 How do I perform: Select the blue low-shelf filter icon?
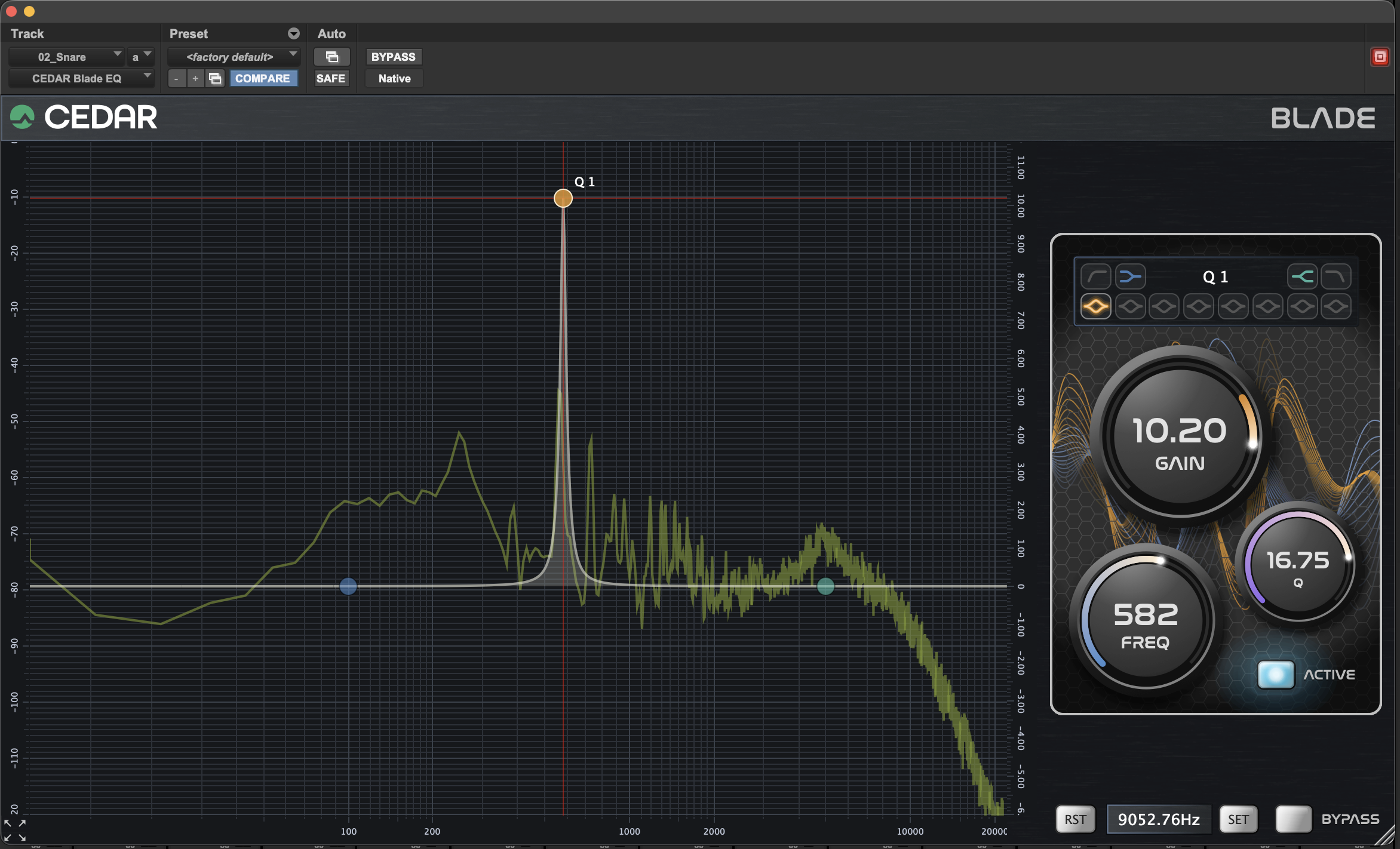pos(1130,276)
